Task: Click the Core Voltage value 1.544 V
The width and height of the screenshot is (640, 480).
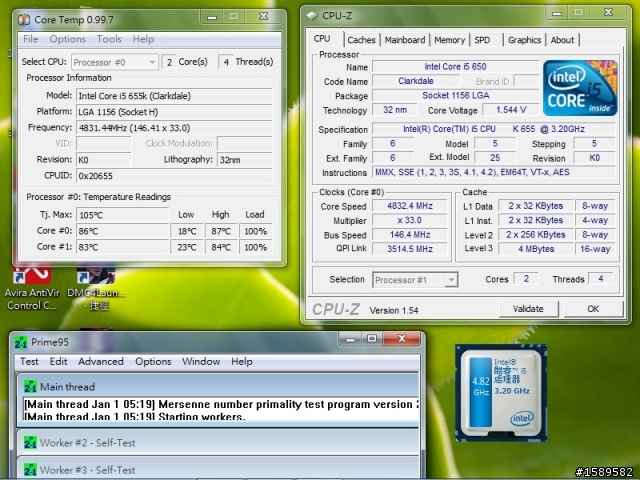Action: [511, 110]
